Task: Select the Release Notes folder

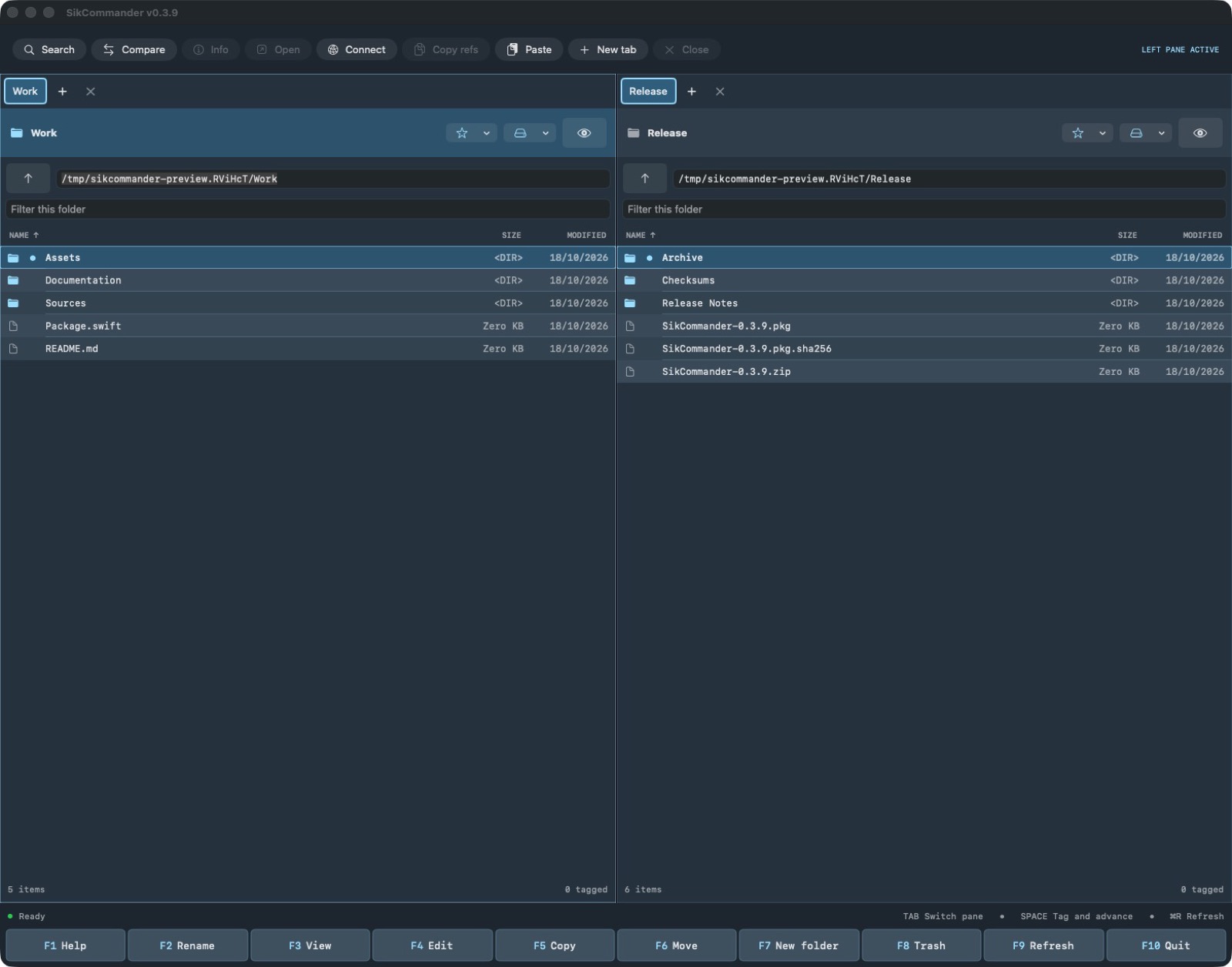Action: pos(924,303)
